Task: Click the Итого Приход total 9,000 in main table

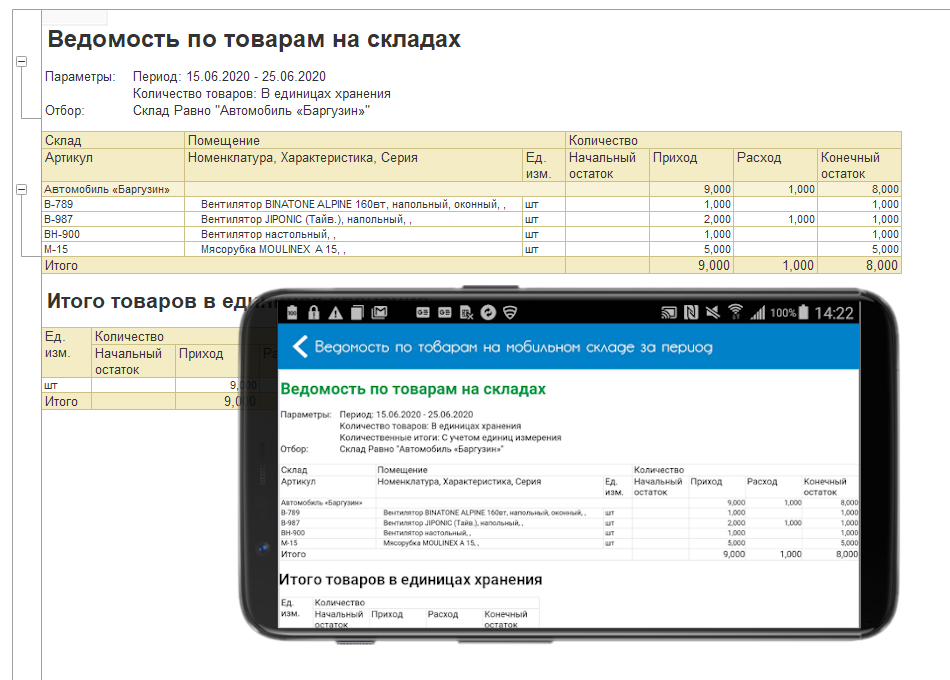Action: click(691, 265)
